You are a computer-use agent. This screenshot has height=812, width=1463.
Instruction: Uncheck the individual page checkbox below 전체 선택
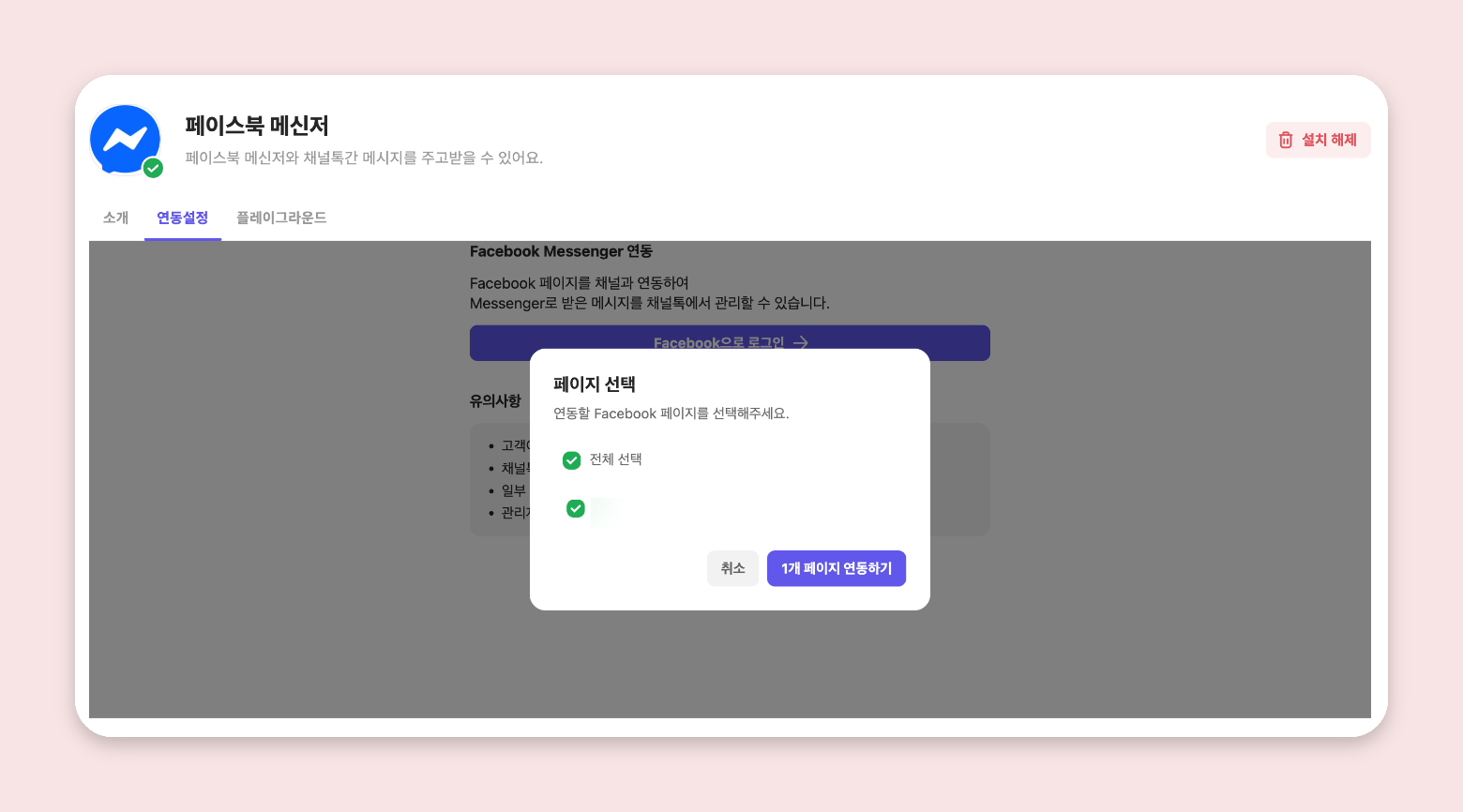(x=576, y=508)
